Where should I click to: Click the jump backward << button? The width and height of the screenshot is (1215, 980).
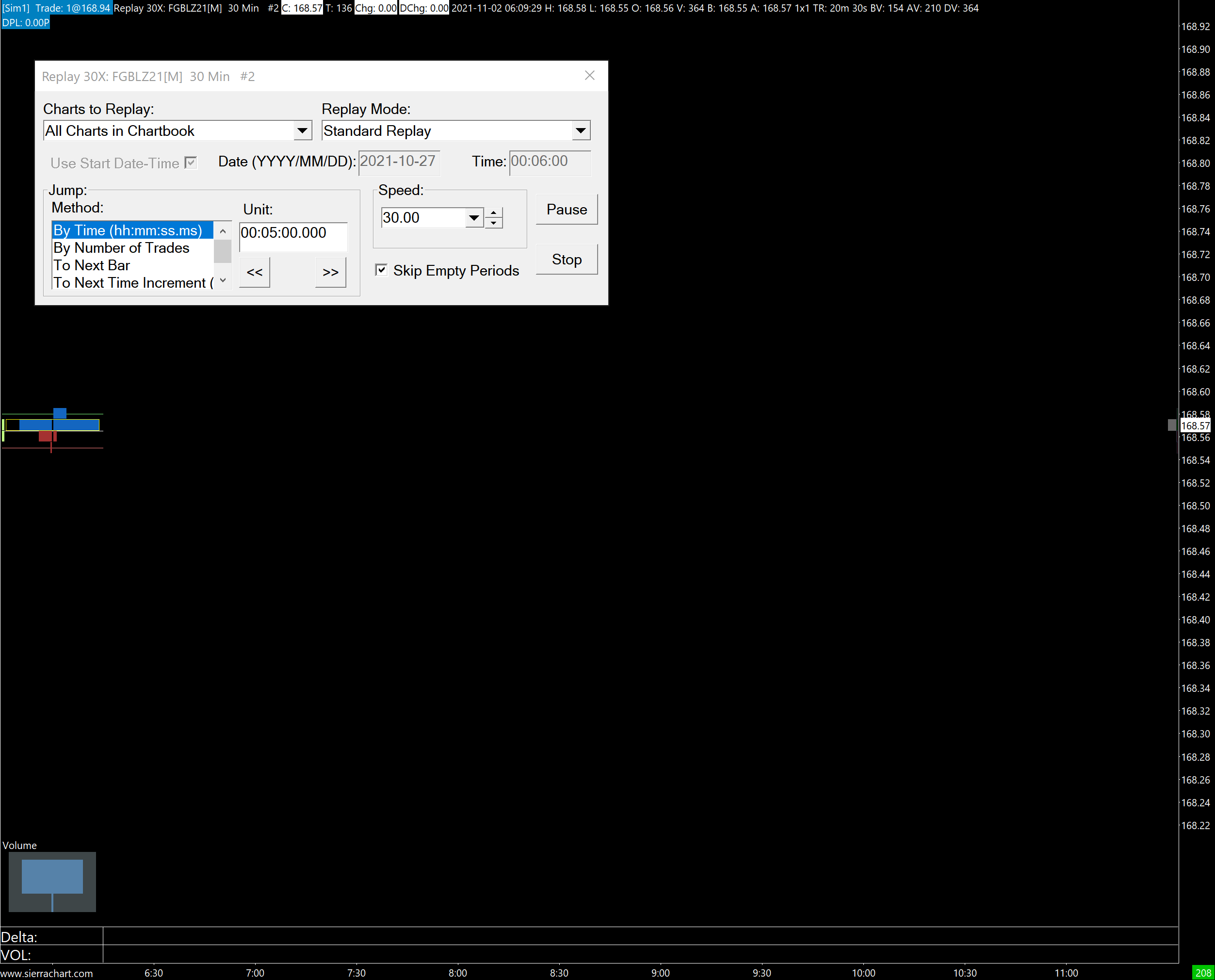click(255, 272)
